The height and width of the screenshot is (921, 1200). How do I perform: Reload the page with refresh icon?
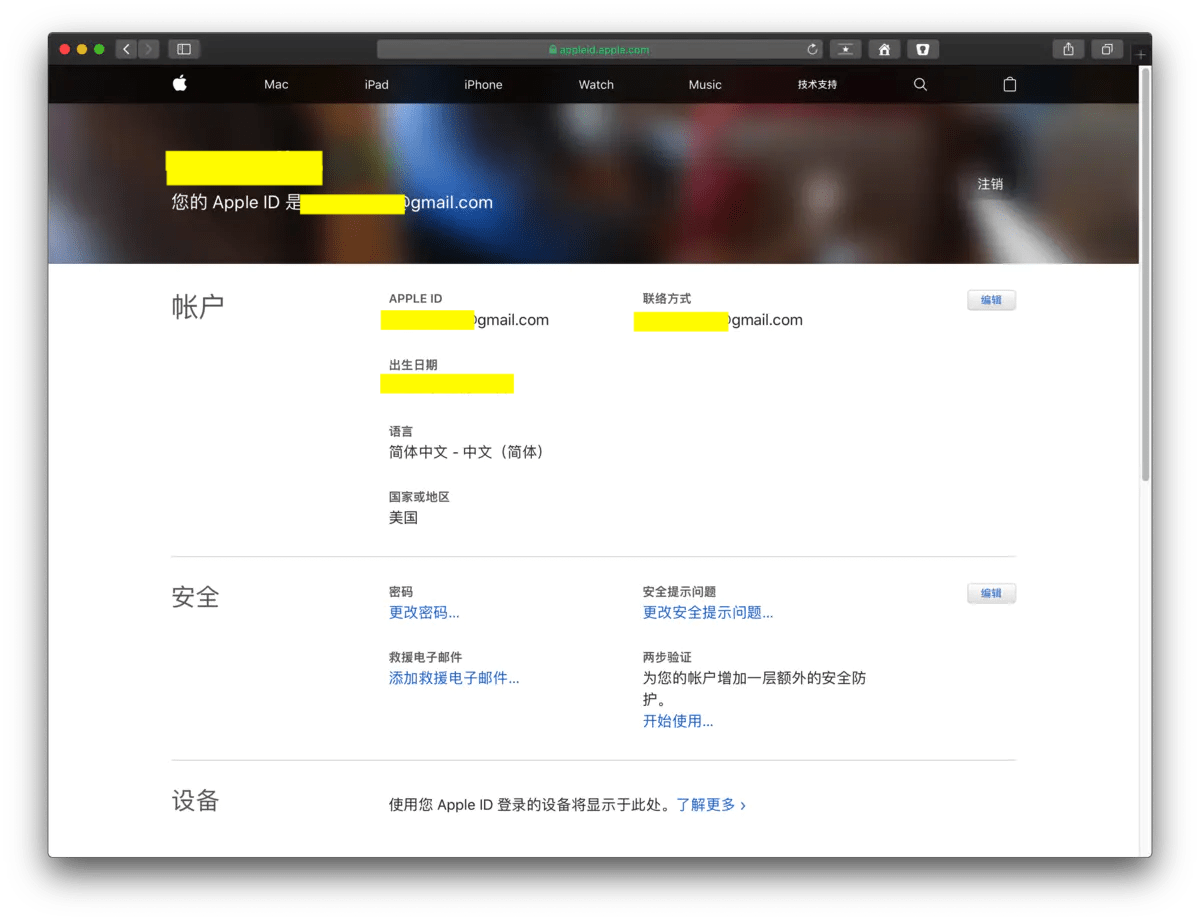[812, 49]
